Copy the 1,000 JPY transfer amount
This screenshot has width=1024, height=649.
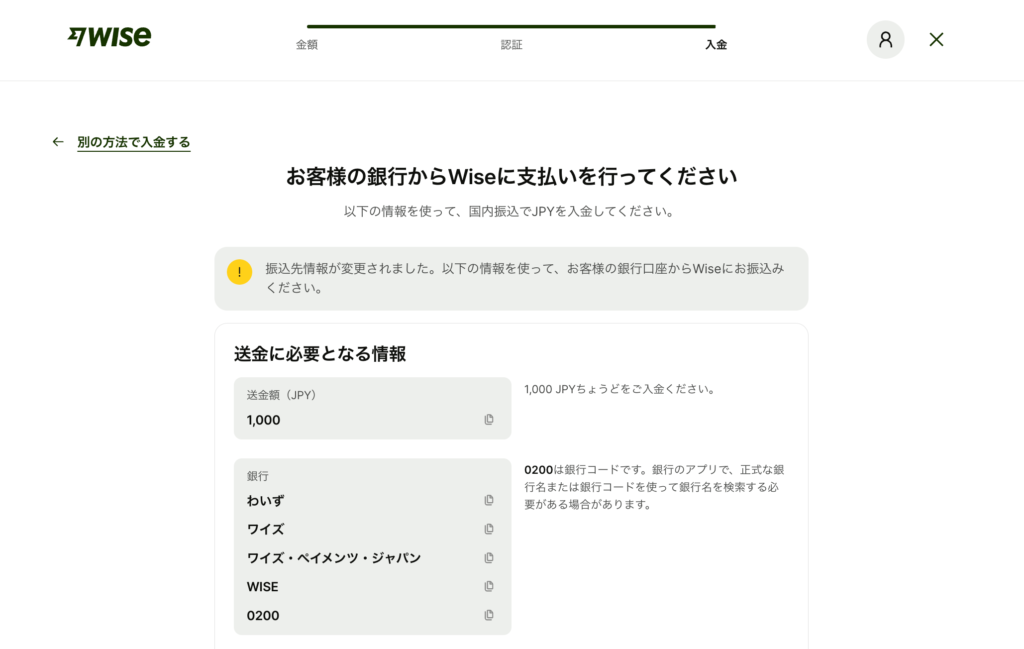[488, 420]
